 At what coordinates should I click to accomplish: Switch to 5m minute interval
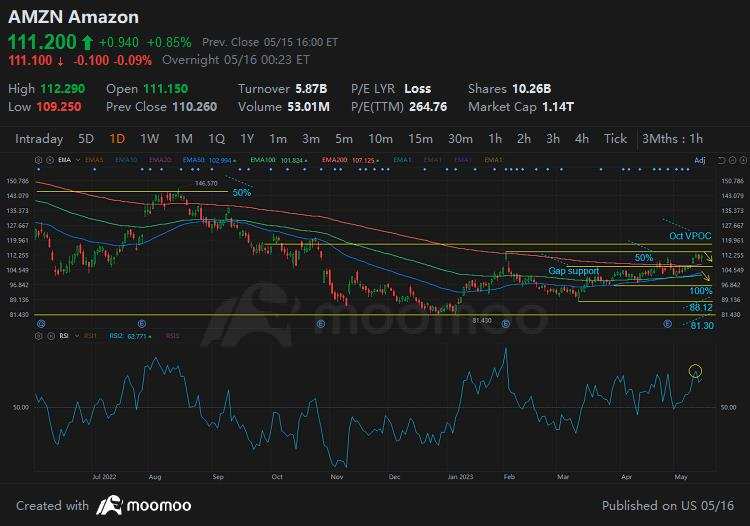[344, 139]
